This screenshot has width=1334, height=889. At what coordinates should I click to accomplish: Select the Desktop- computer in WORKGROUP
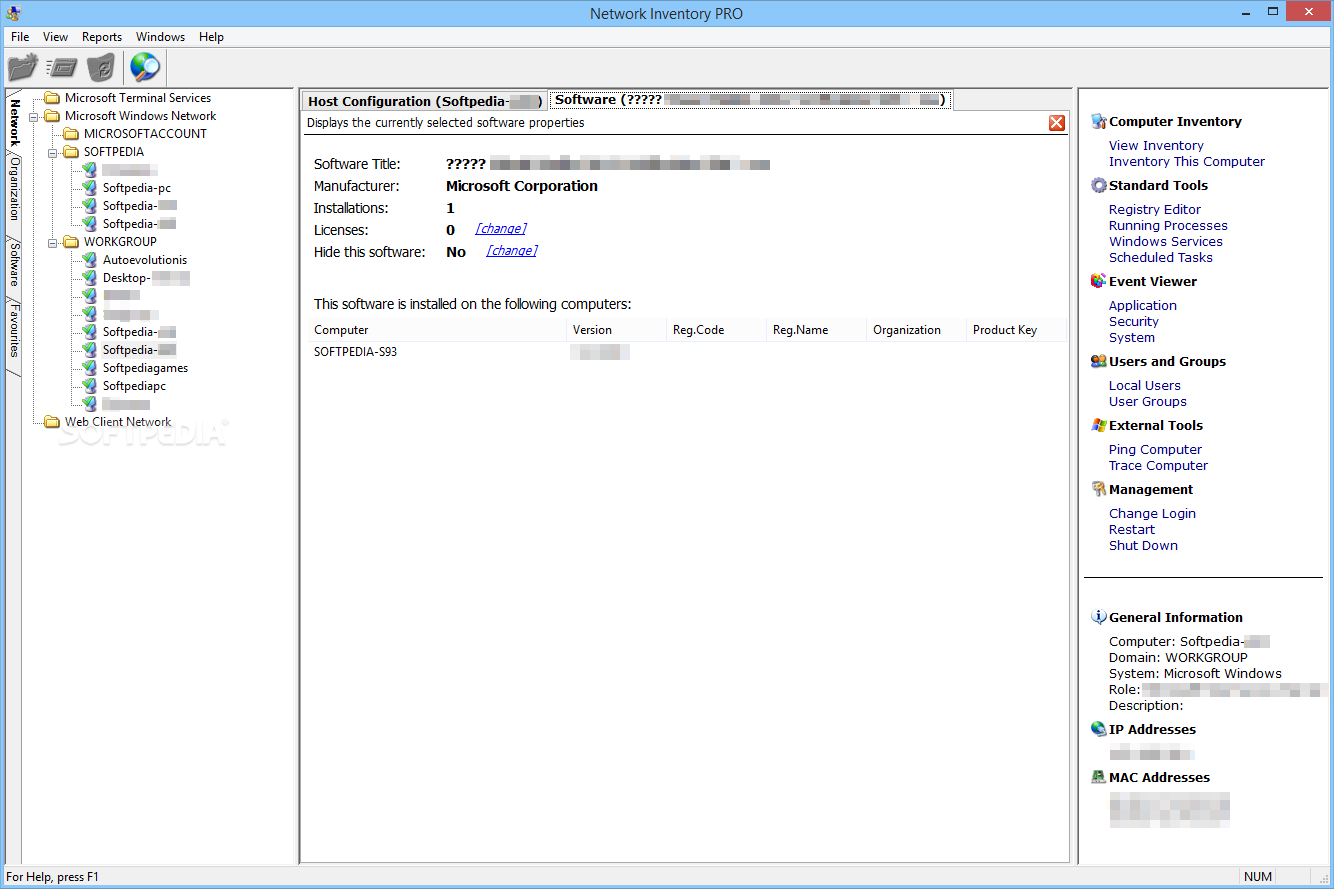[146, 278]
